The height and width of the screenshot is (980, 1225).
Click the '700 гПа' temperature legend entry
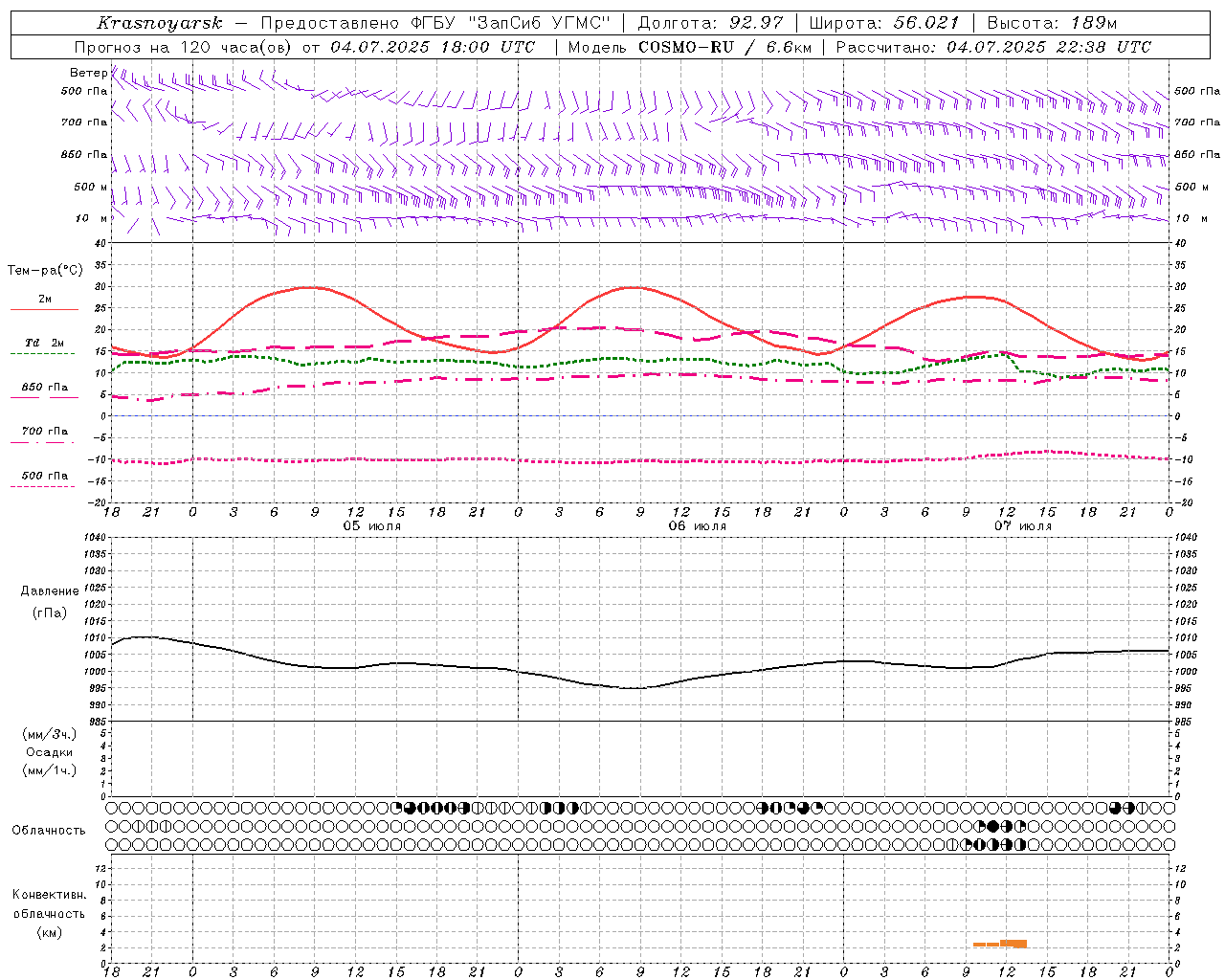pos(45,431)
